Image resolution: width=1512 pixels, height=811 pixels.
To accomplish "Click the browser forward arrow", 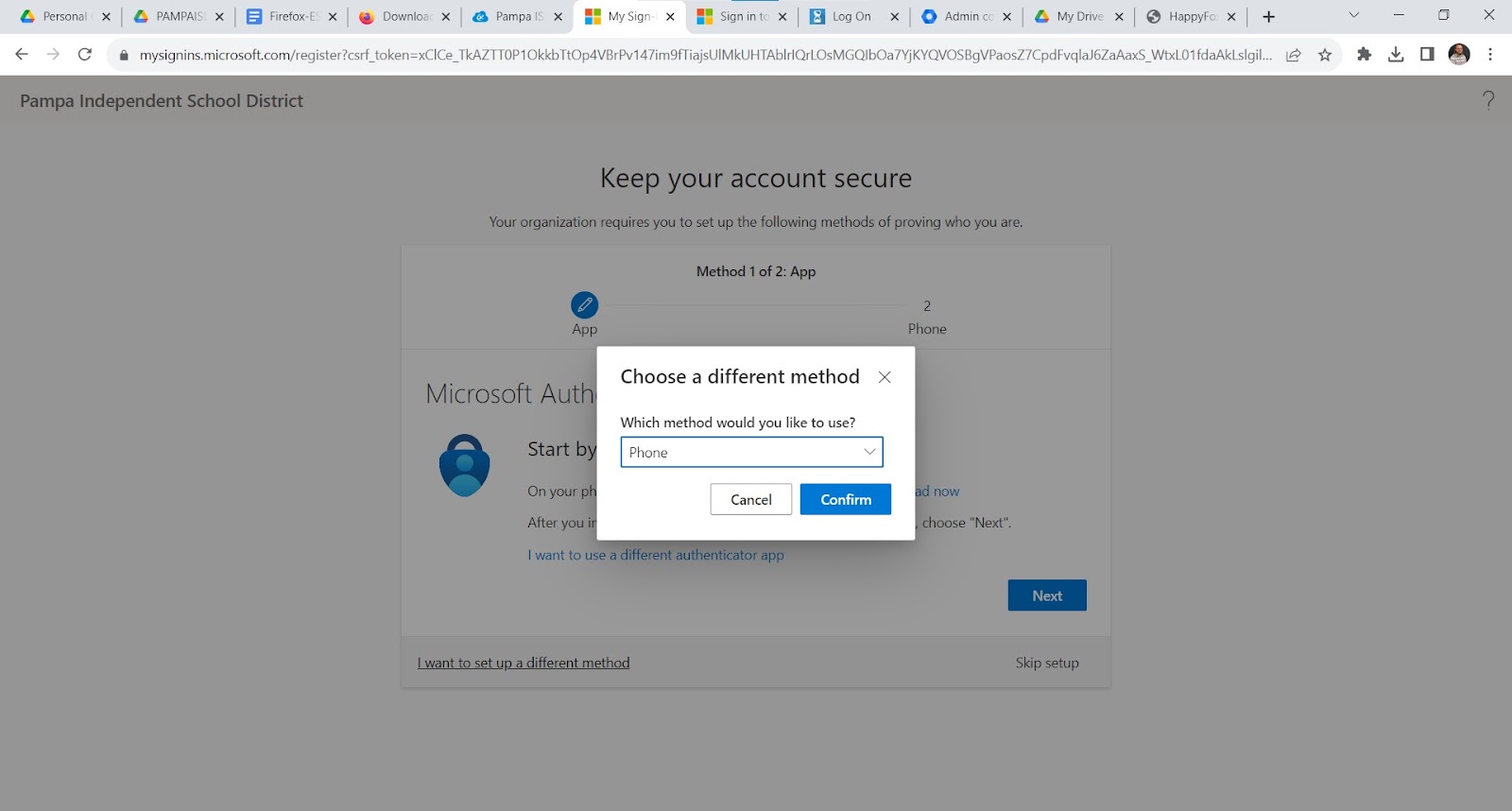I will pyautogui.click(x=53, y=55).
